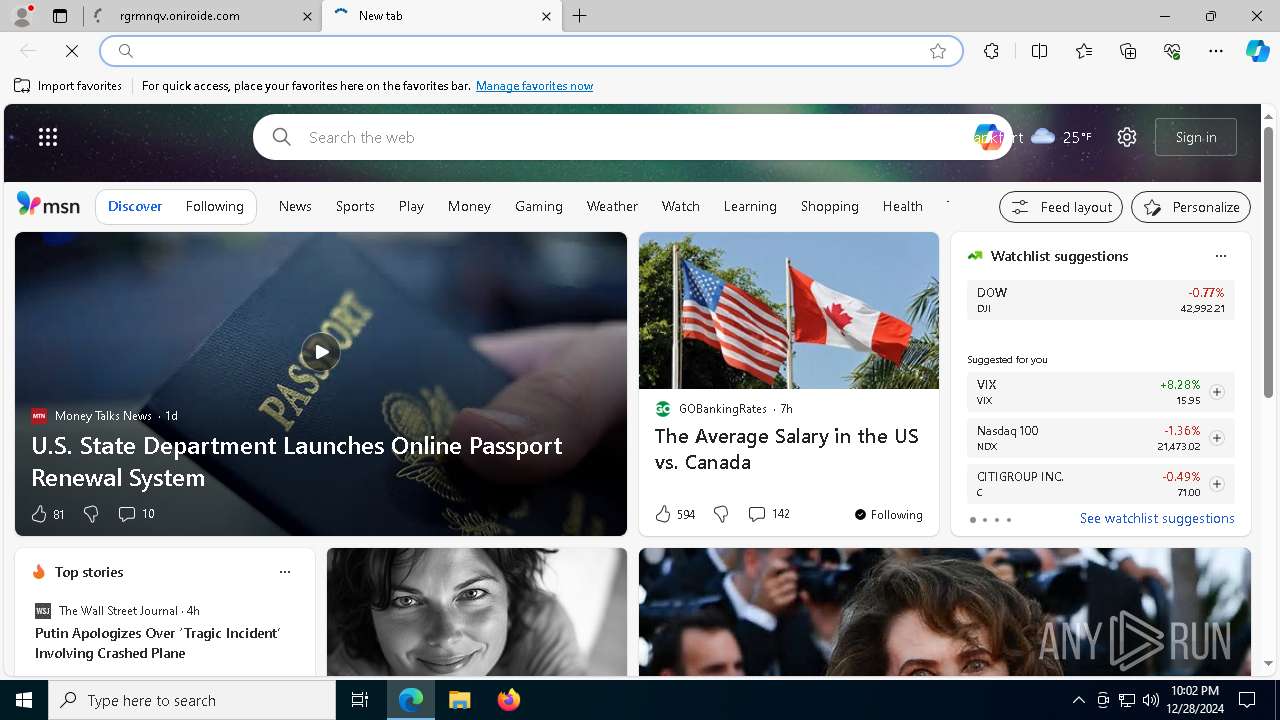Switch to the Following feed
1280x720 pixels.
click(214, 206)
